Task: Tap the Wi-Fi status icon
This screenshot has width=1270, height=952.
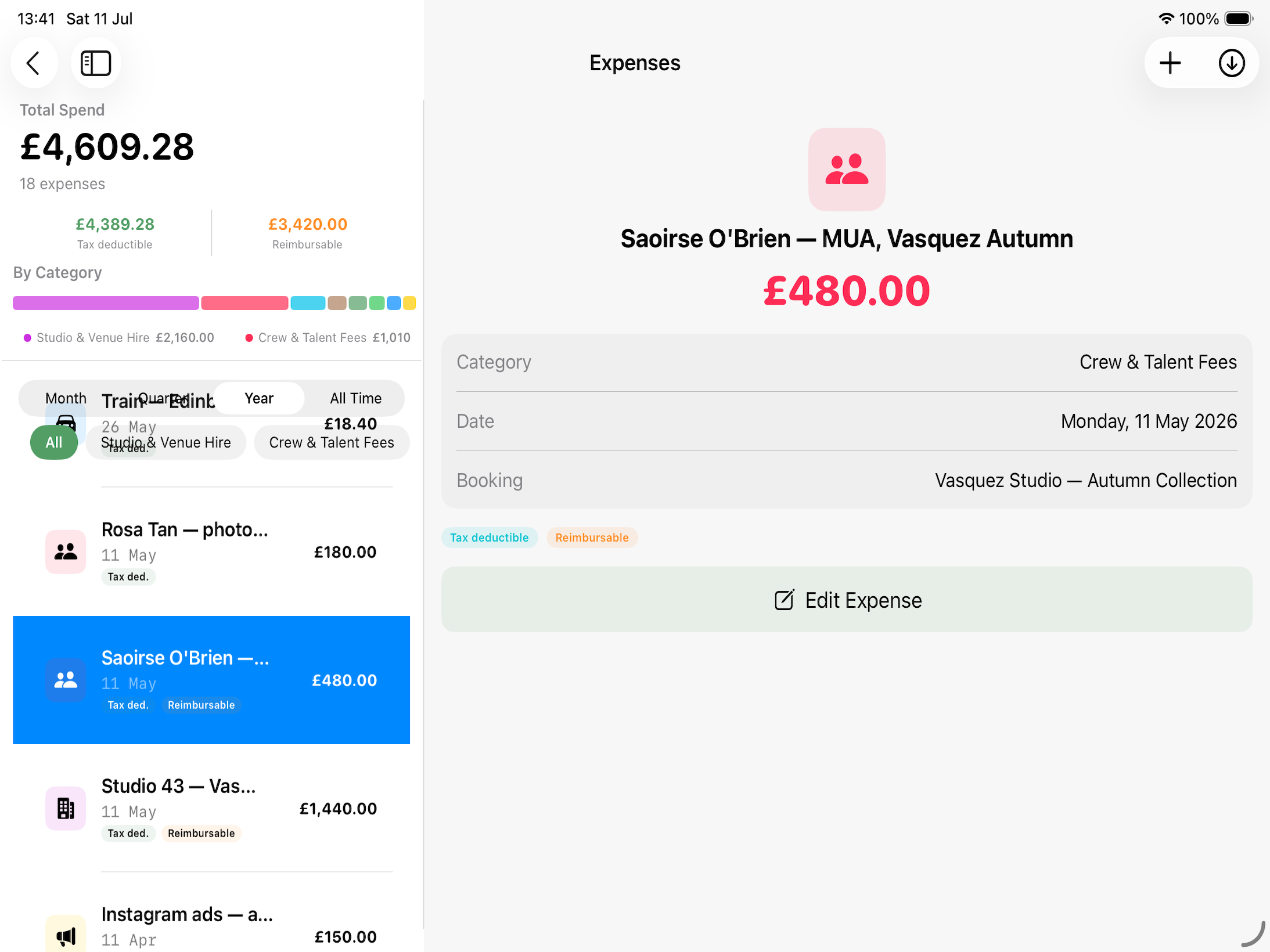Action: tap(1165, 19)
